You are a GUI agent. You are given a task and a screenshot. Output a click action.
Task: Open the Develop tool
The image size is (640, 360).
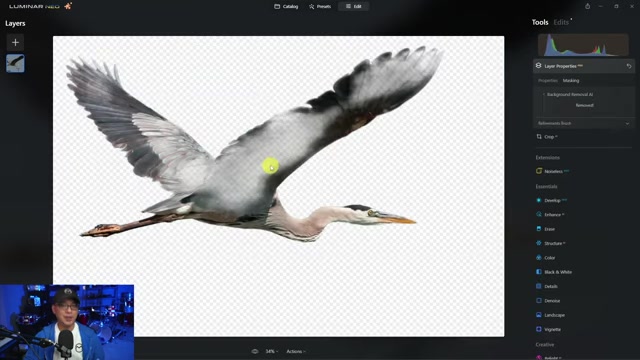[x=551, y=200]
